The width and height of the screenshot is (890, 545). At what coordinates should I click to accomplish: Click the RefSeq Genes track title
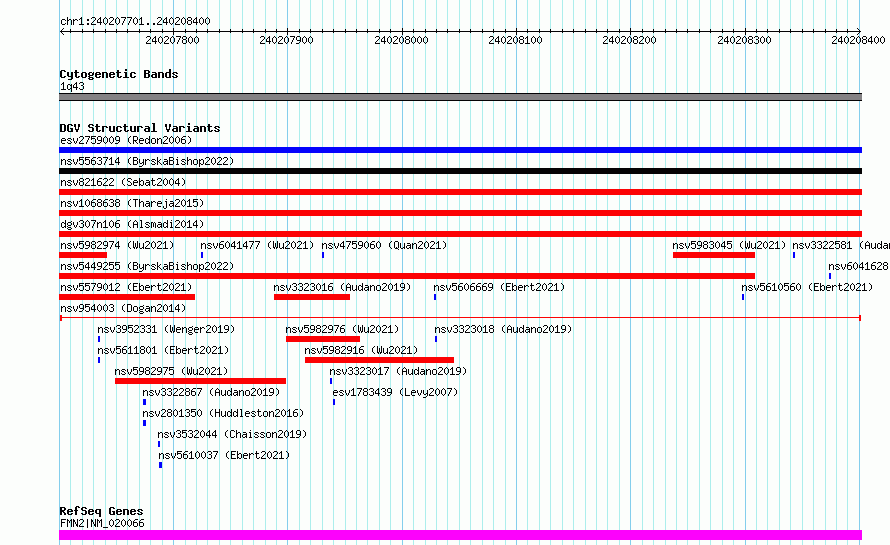pyautogui.click(x=101, y=511)
